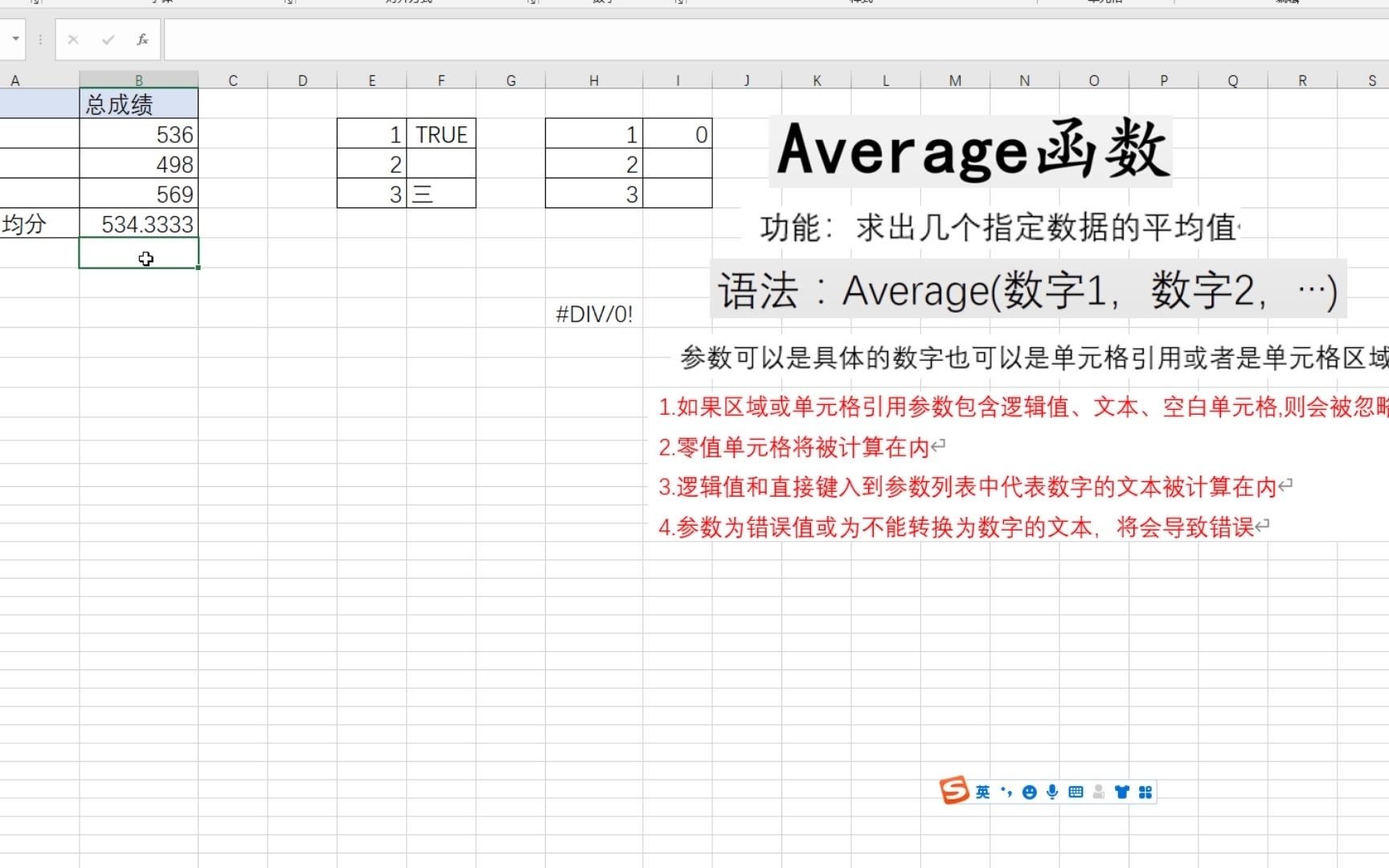Activate Sogou voice input microphone
Screen dimensions: 1389x868
(1052, 792)
